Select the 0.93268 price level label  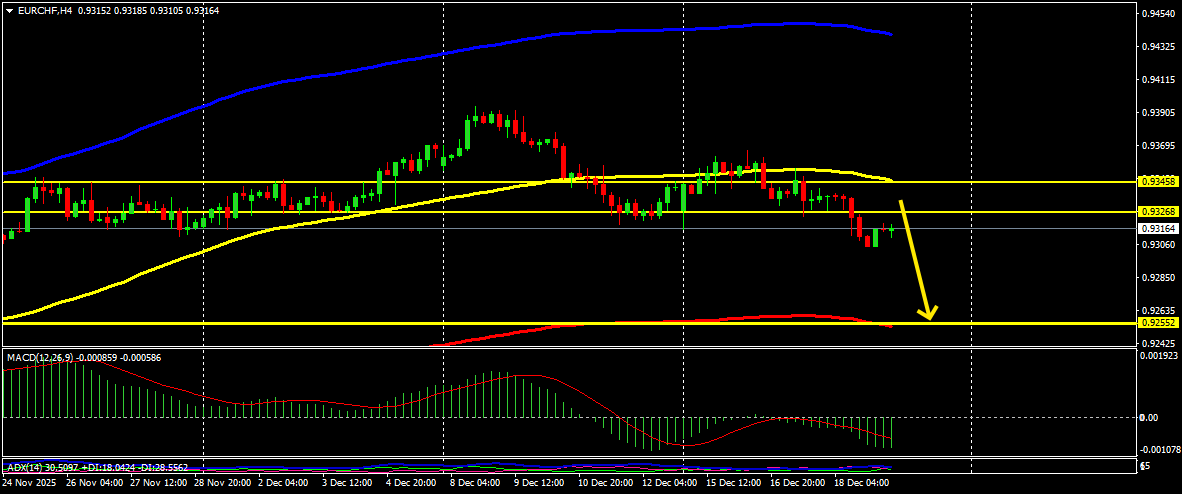click(1158, 212)
